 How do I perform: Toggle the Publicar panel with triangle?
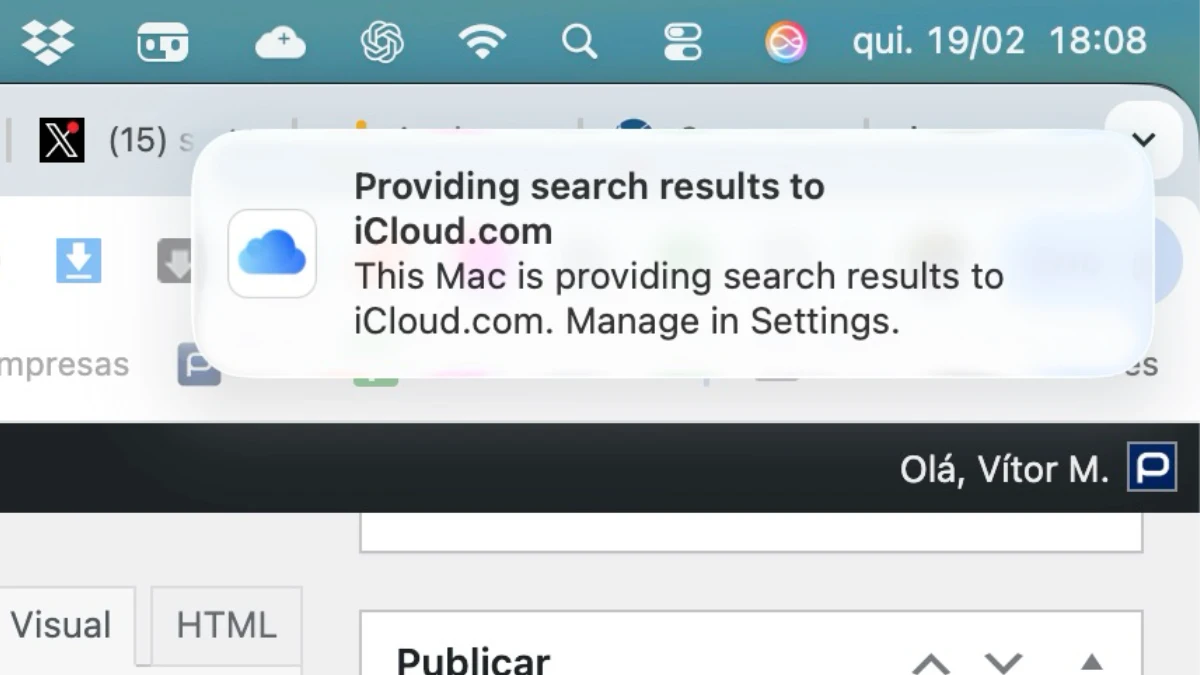click(x=1092, y=662)
